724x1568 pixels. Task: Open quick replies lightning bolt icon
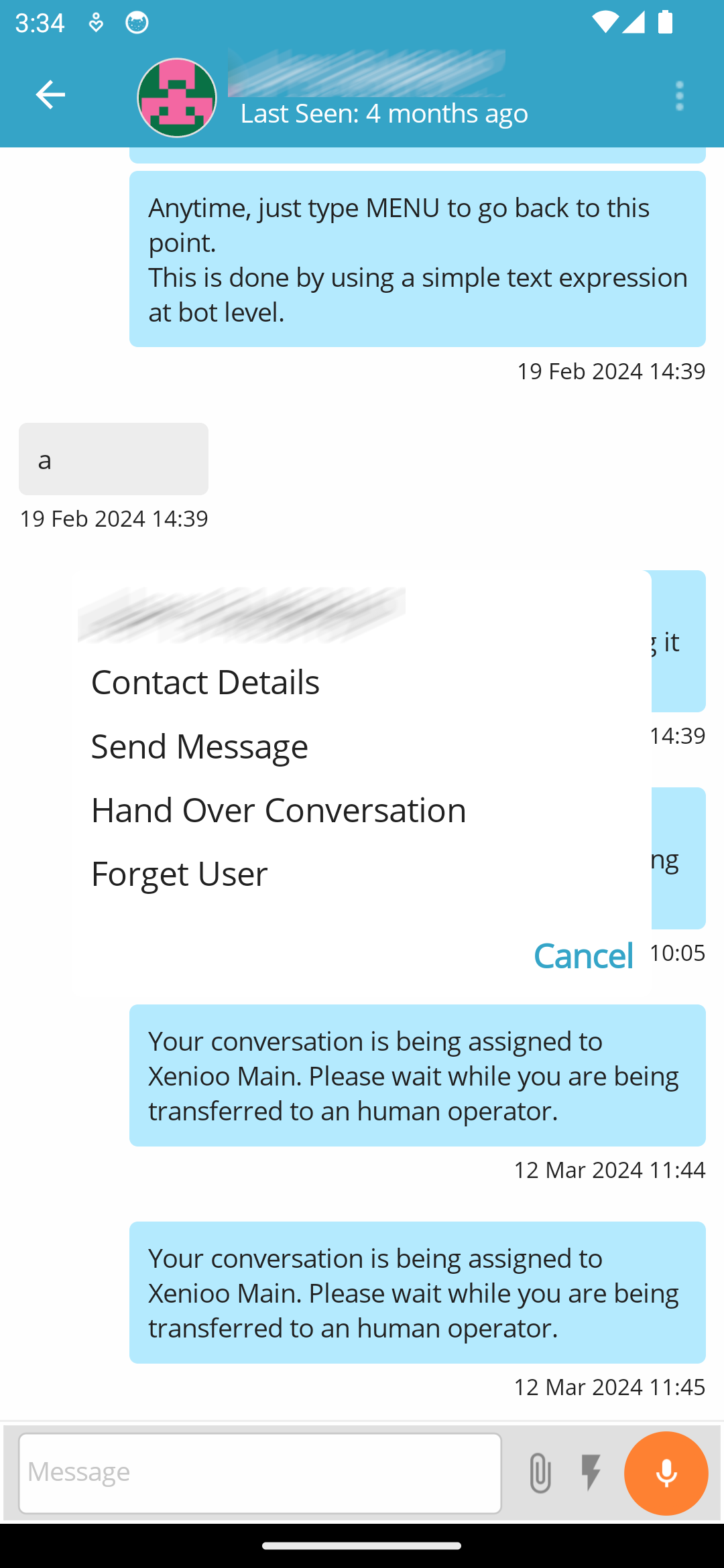tap(591, 1473)
